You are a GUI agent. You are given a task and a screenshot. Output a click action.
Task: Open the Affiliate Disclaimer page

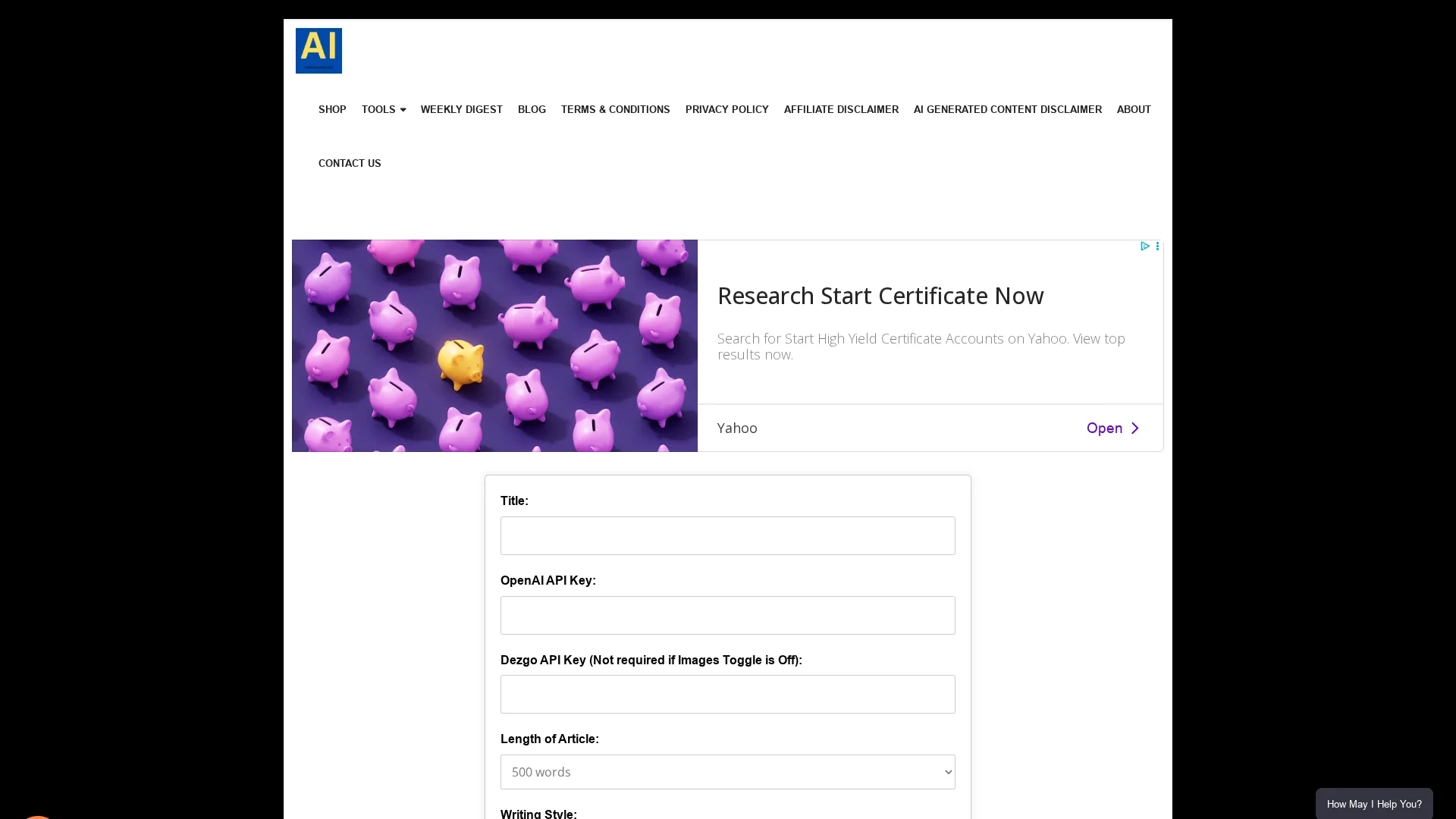(x=841, y=109)
